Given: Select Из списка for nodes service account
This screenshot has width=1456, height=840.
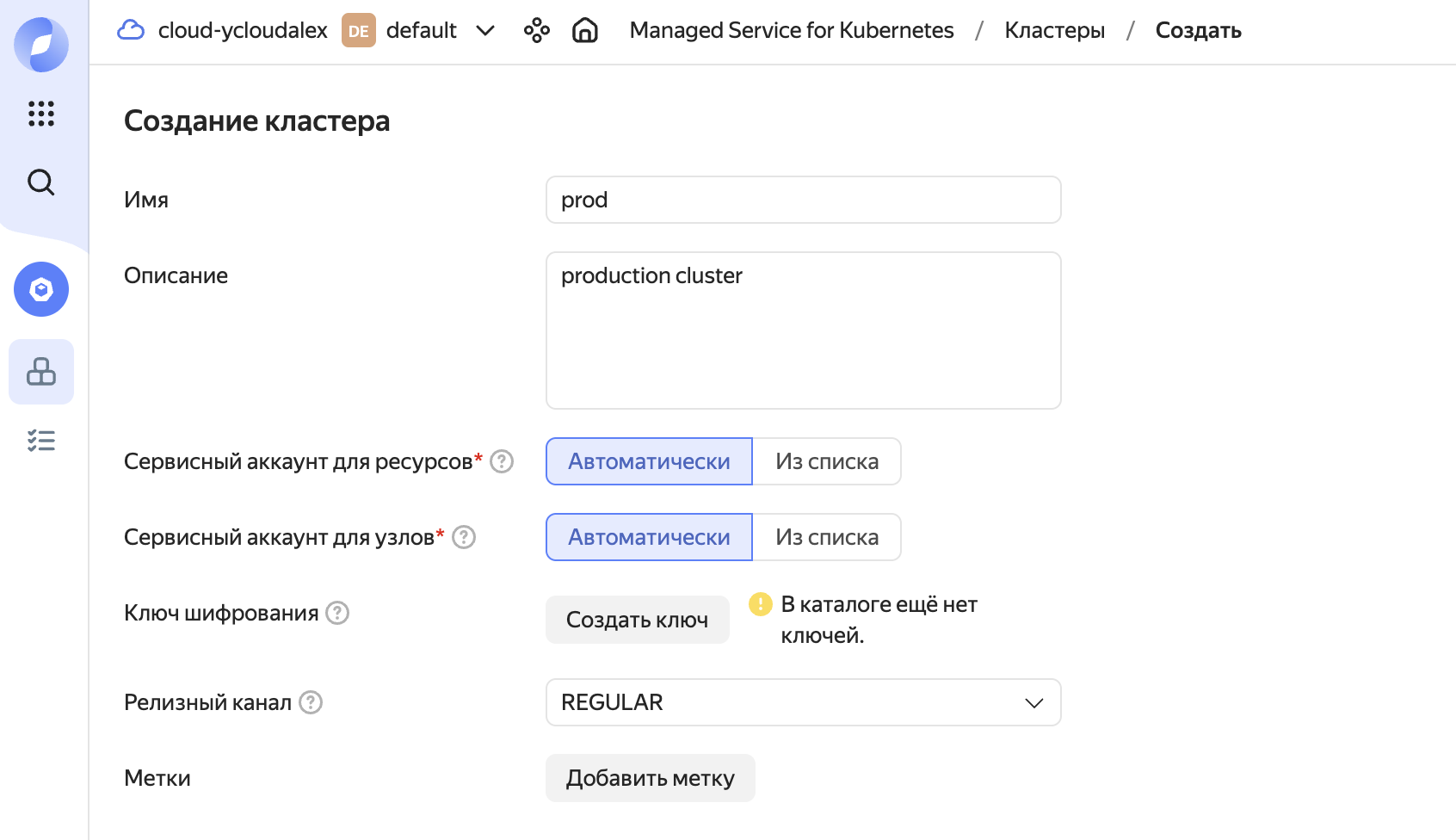Looking at the screenshot, I should [826, 537].
